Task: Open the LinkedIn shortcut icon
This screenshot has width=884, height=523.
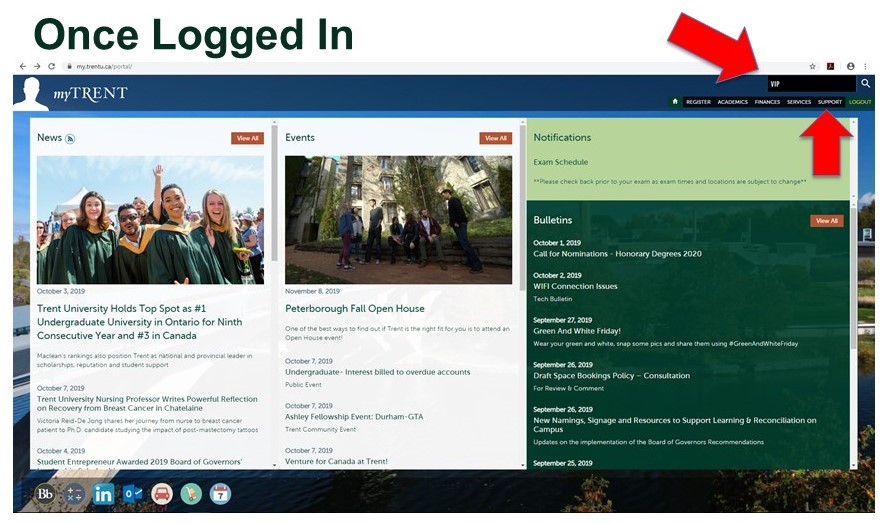Action: 103,494
